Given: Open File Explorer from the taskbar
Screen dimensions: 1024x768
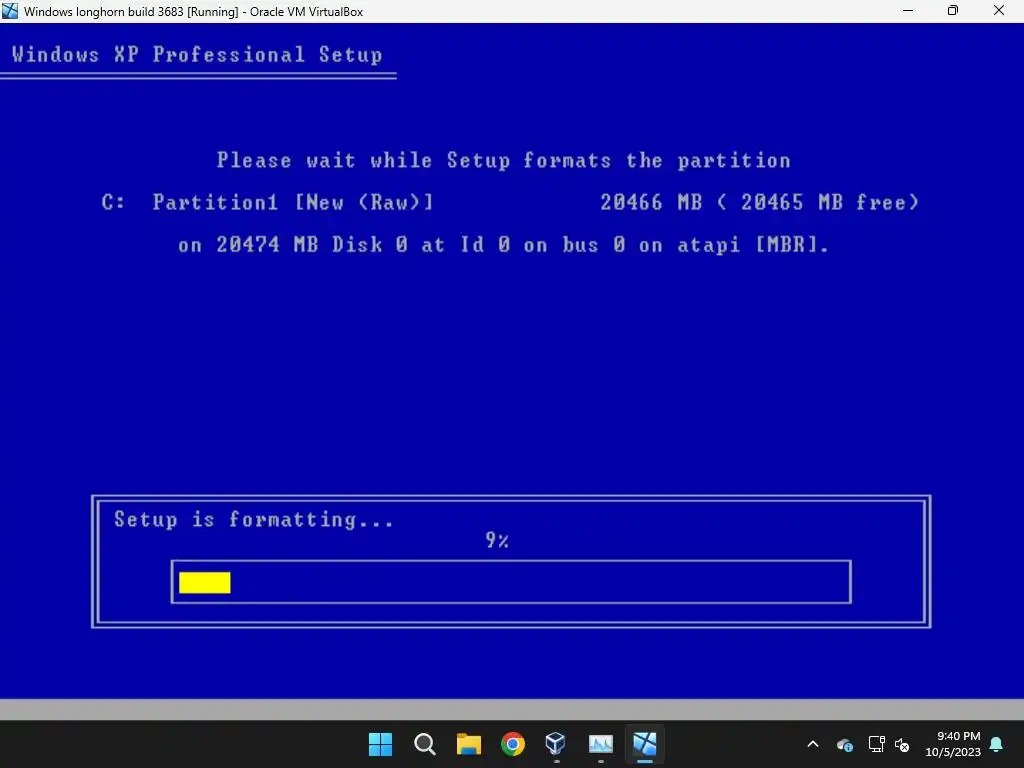Looking at the screenshot, I should point(469,744).
